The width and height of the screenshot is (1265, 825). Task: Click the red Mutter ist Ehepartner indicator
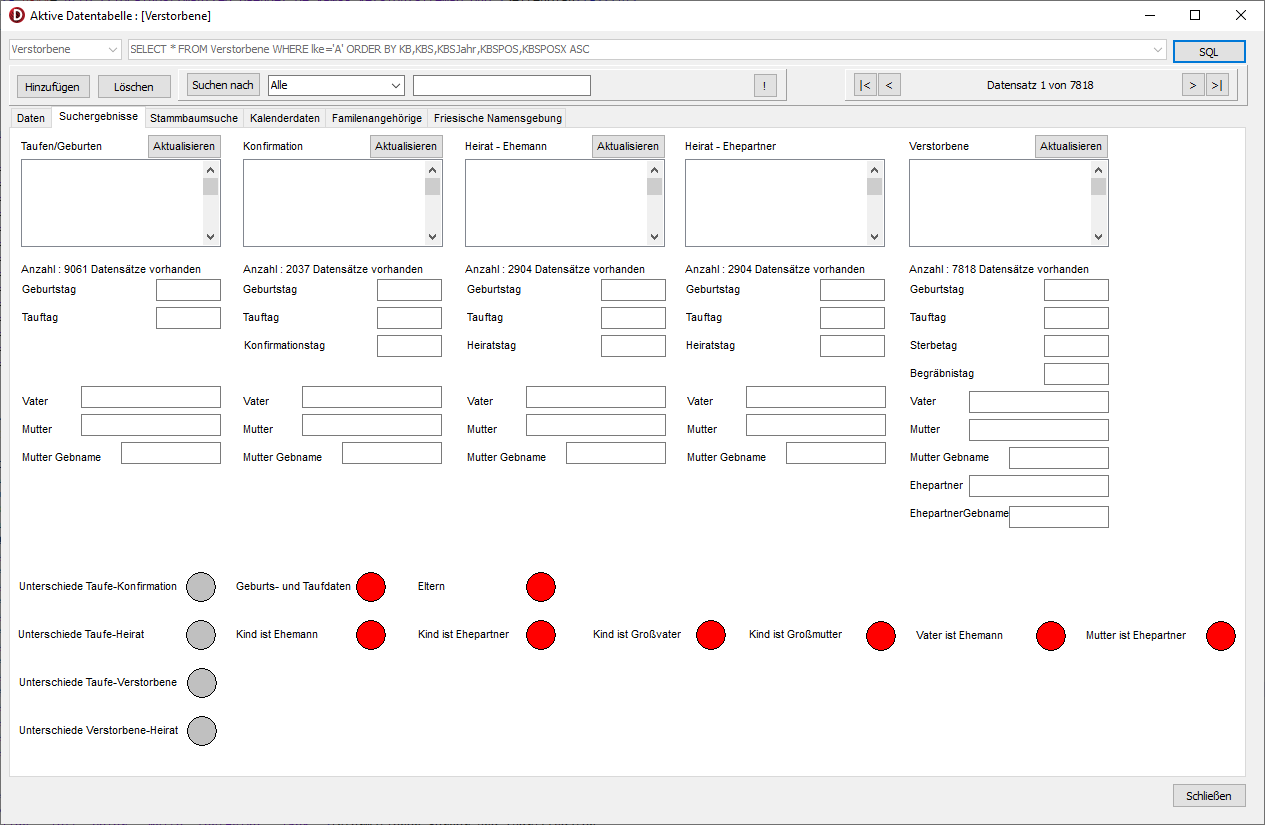pyautogui.click(x=1221, y=635)
